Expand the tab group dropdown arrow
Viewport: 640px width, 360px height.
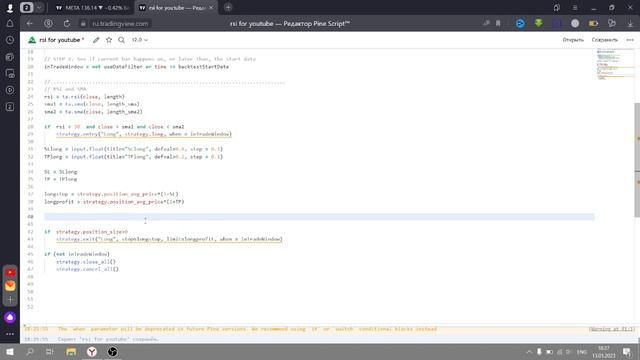point(39,7)
